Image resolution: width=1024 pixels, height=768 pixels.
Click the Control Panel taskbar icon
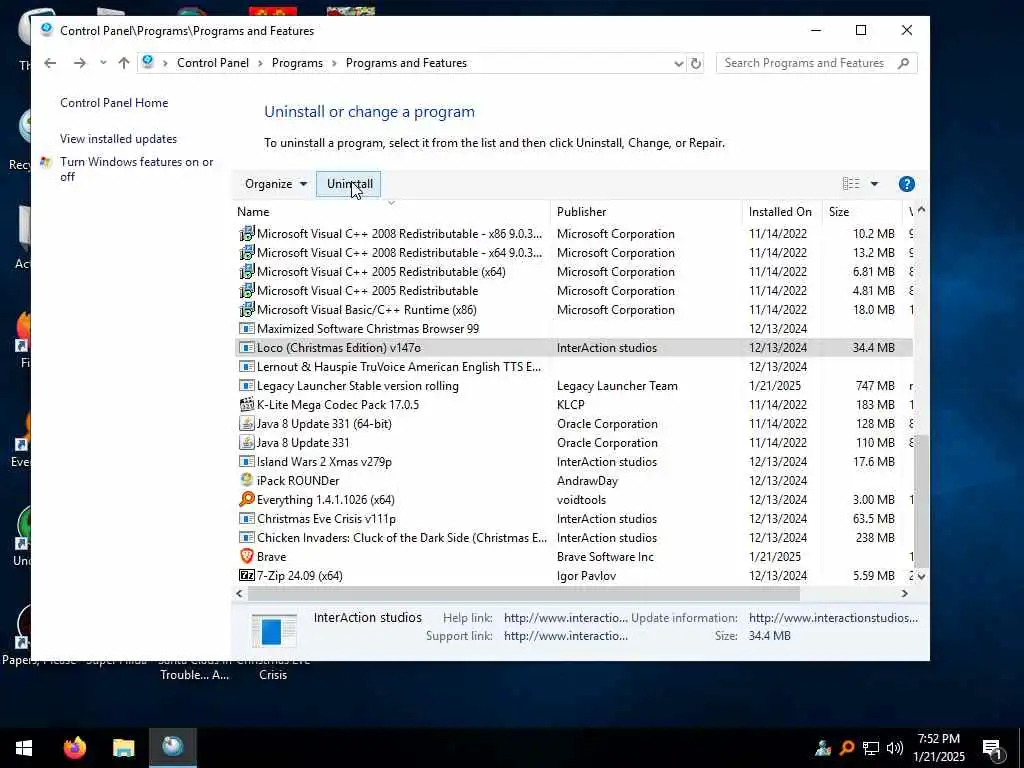pyautogui.click(x=172, y=748)
